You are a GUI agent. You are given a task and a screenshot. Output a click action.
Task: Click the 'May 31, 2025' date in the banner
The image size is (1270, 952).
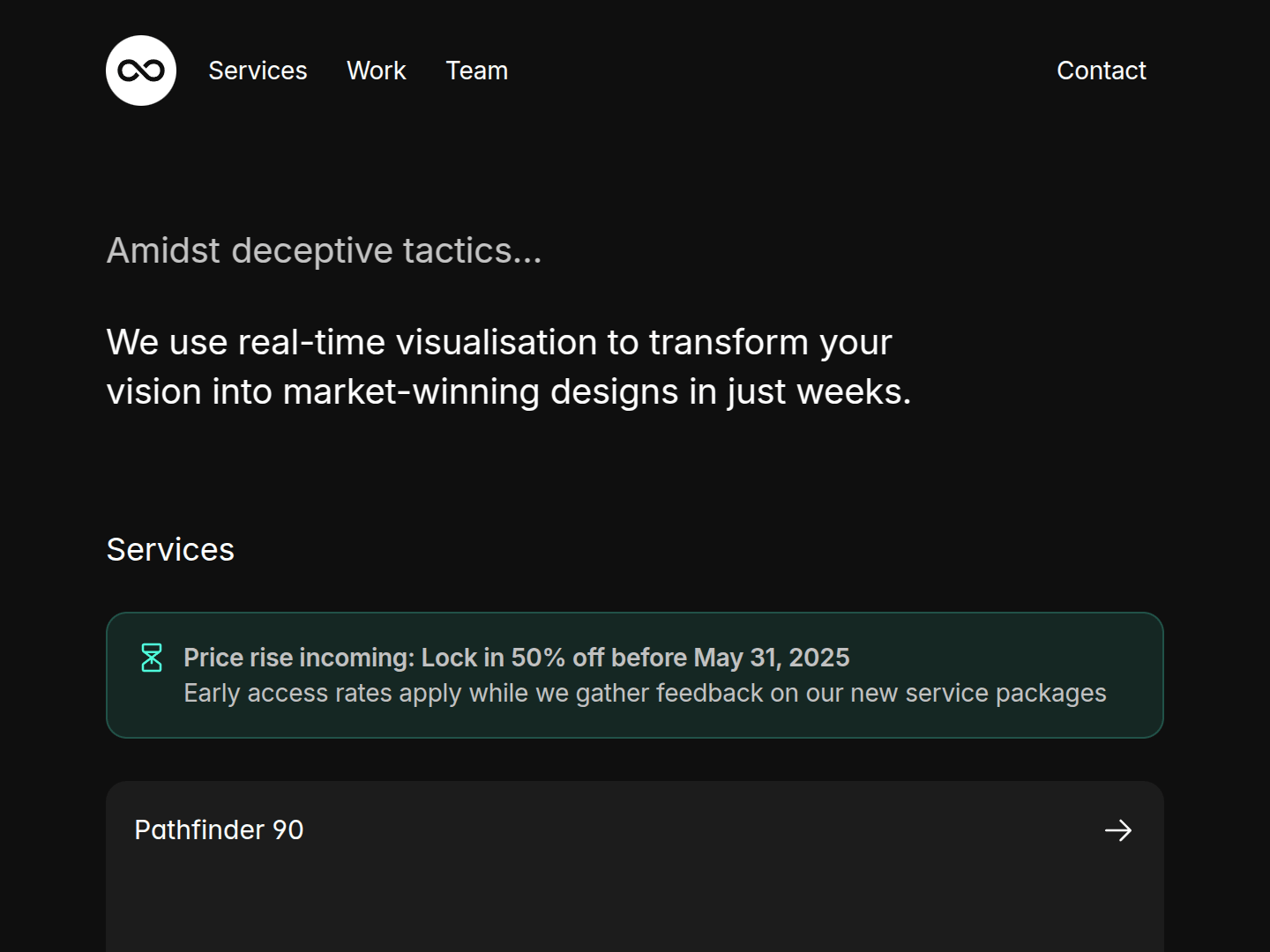click(772, 658)
